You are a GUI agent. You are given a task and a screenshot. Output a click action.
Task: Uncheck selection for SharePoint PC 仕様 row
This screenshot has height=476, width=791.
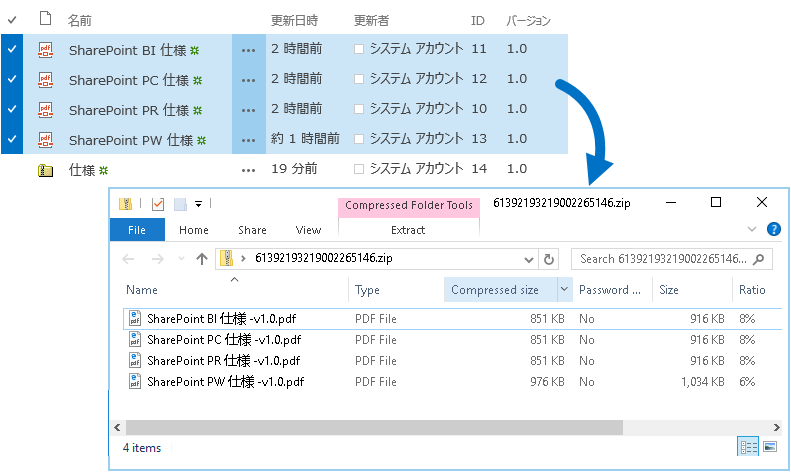(12, 79)
